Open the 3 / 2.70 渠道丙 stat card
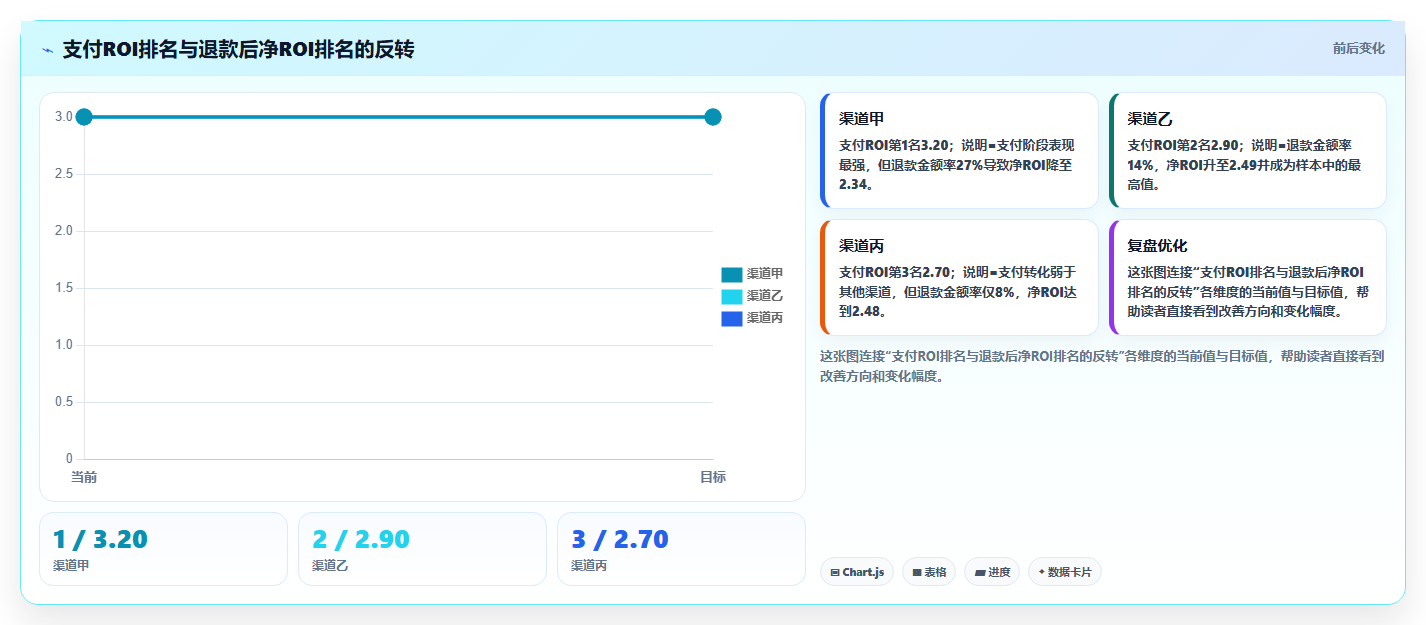Image resolution: width=1426 pixels, height=625 pixels. click(681, 549)
